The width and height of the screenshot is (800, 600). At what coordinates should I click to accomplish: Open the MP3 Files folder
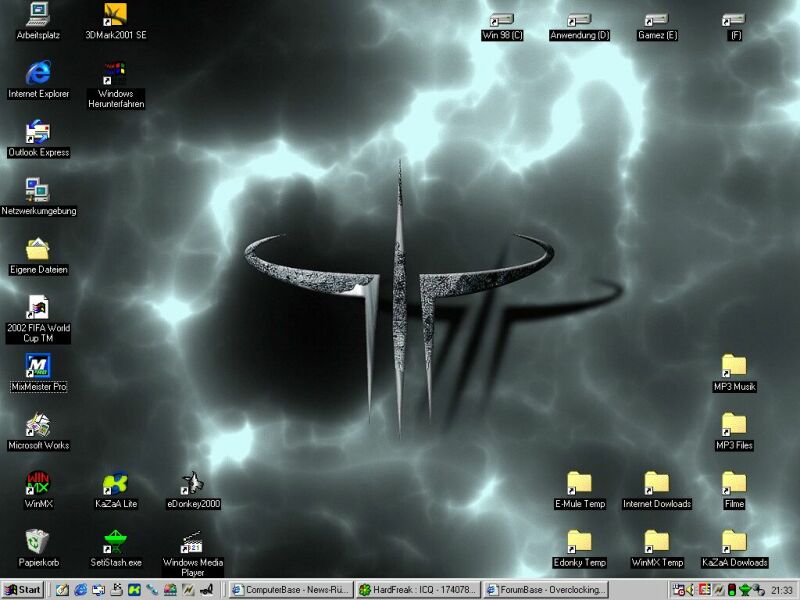click(734, 432)
